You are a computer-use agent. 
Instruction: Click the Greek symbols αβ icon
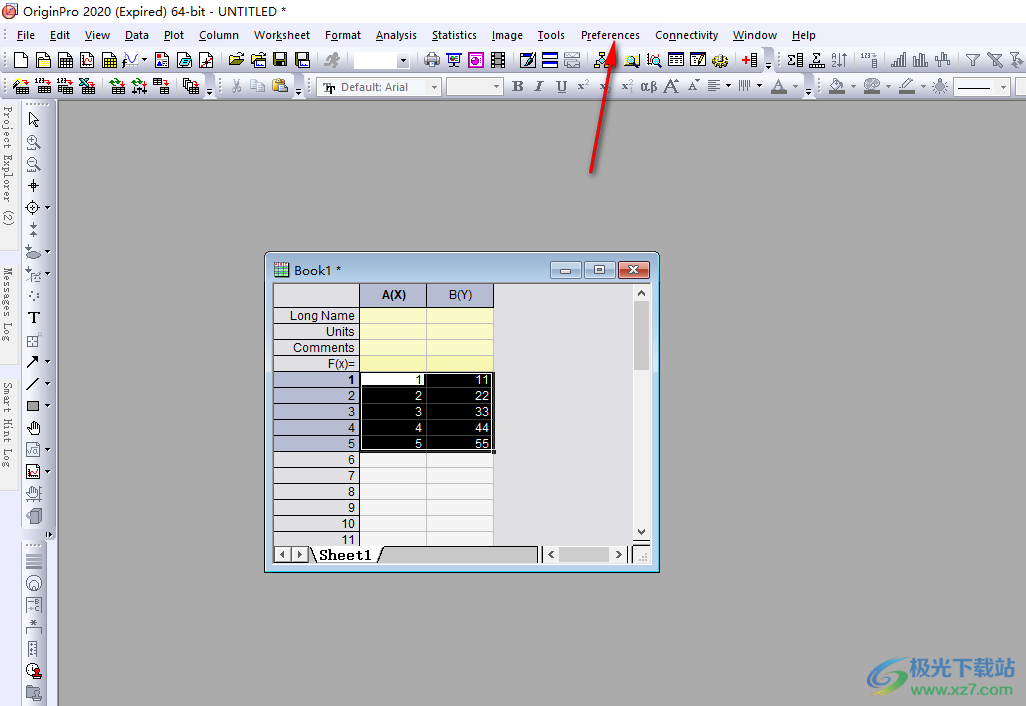pyautogui.click(x=648, y=86)
